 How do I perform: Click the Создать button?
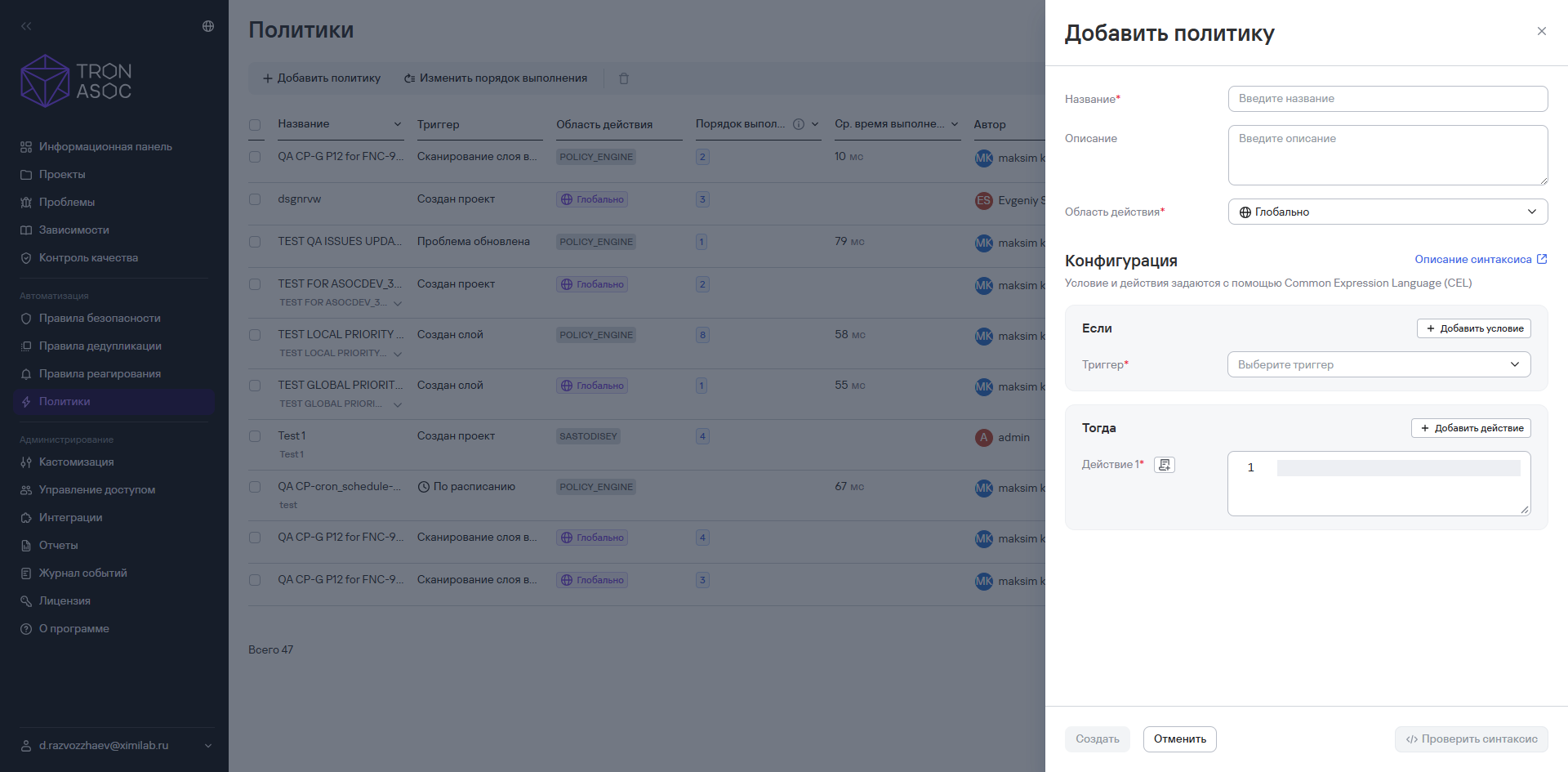point(1097,739)
